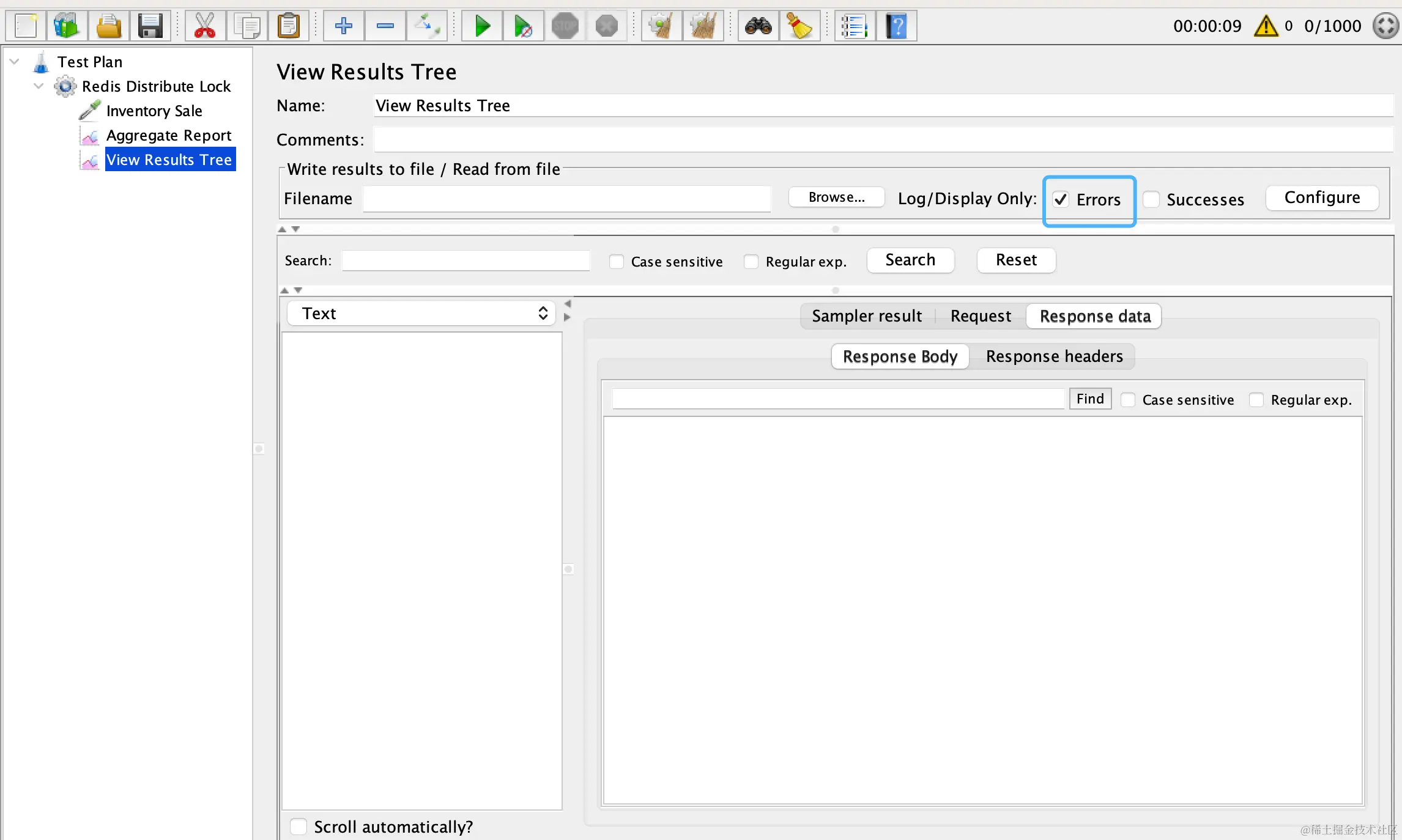Open search with binoculars icon
Image resolution: width=1402 pixels, height=840 pixels.
pos(758,26)
